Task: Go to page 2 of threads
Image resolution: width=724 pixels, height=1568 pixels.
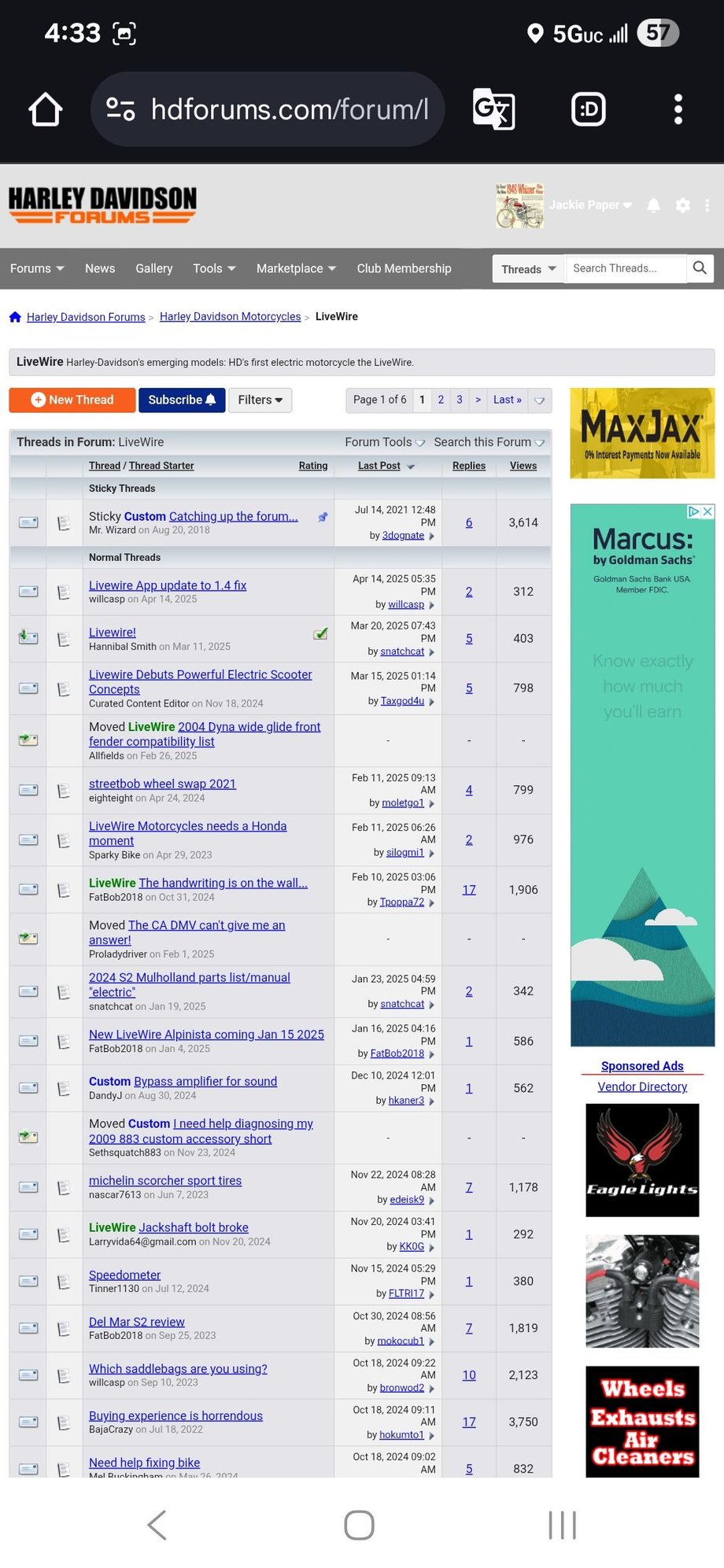Action: pos(441,400)
